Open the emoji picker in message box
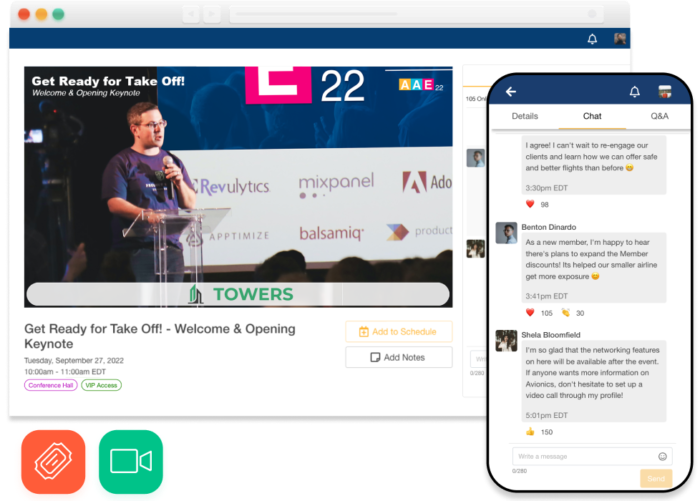700x501 pixels. 662,456
